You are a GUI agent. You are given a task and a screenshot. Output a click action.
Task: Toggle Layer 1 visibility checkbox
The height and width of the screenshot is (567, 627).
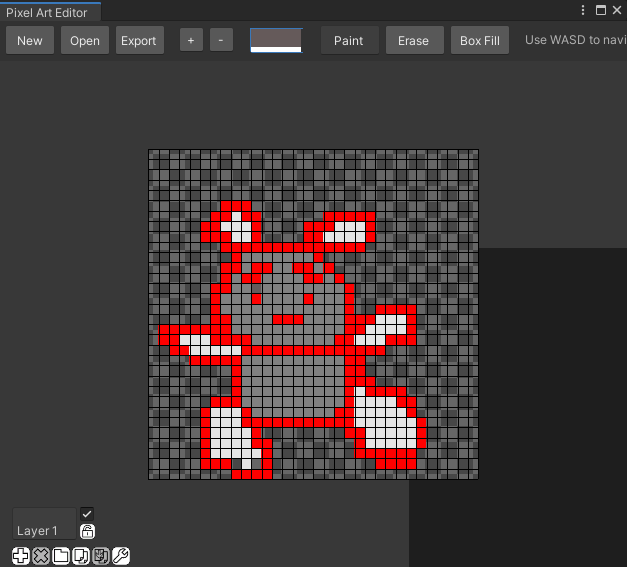click(x=87, y=514)
